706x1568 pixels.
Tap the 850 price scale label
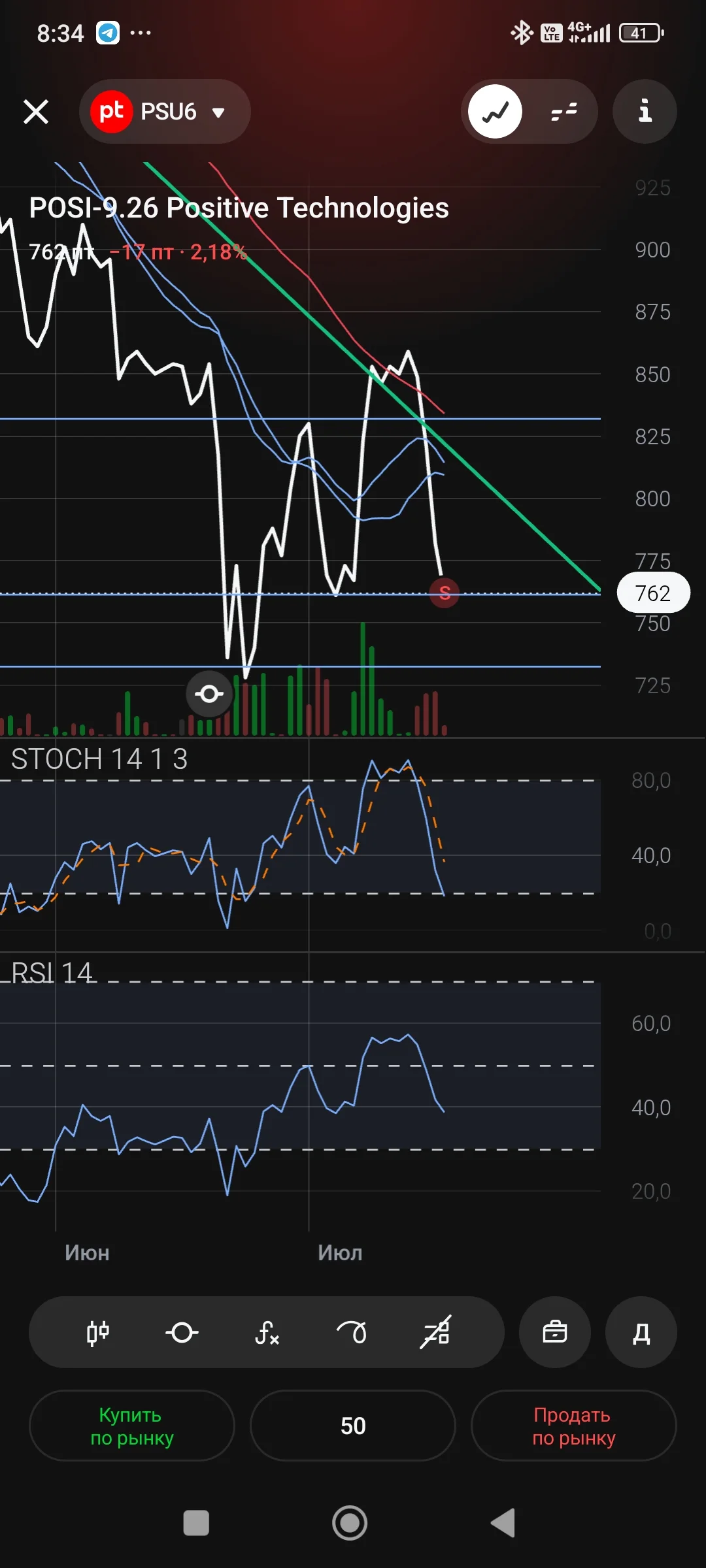pyautogui.click(x=652, y=374)
